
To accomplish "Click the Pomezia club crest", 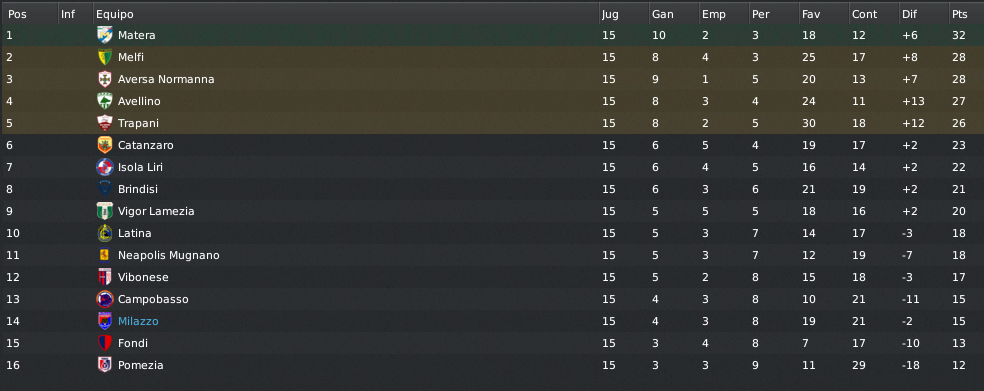I will [105, 365].
